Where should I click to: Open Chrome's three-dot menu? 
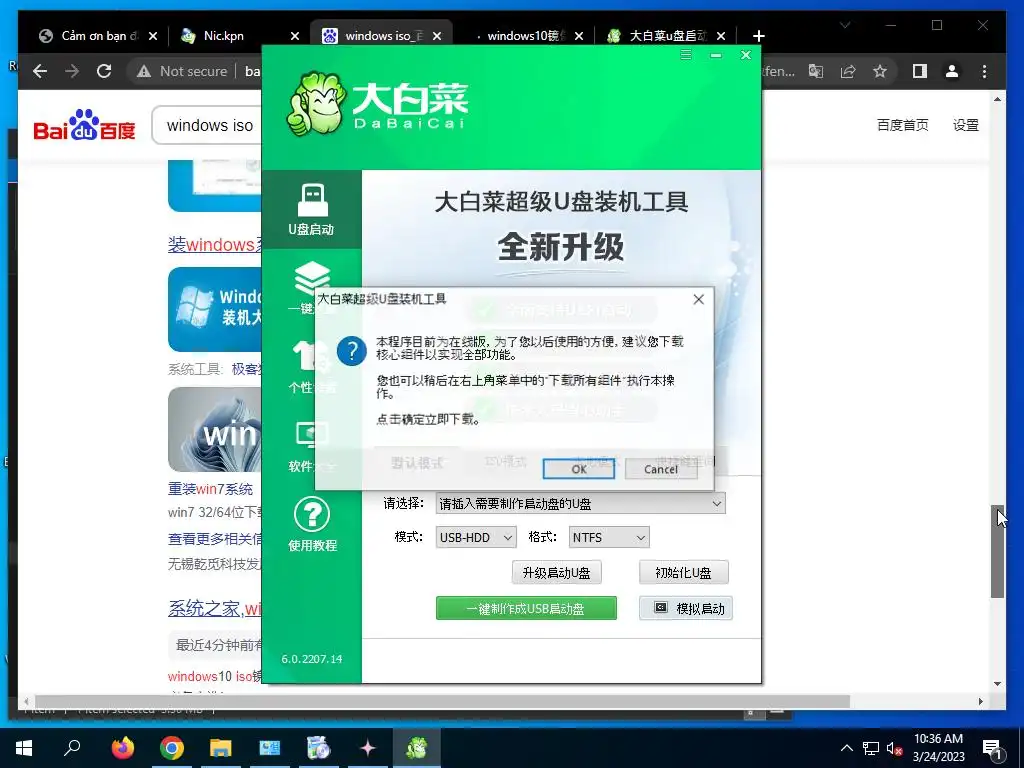[x=984, y=71]
